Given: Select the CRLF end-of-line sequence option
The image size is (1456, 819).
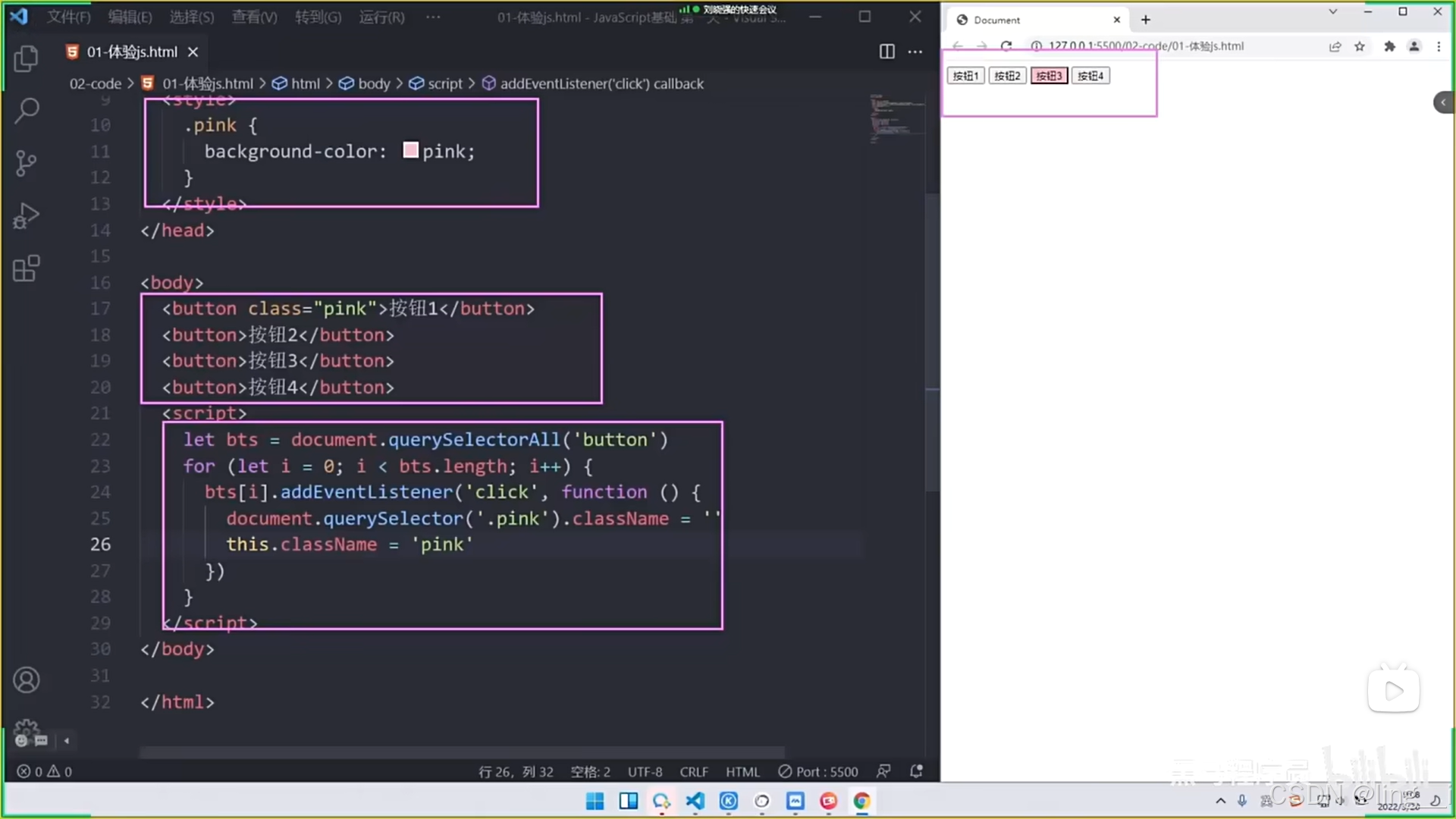Looking at the screenshot, I should point(693,771).
